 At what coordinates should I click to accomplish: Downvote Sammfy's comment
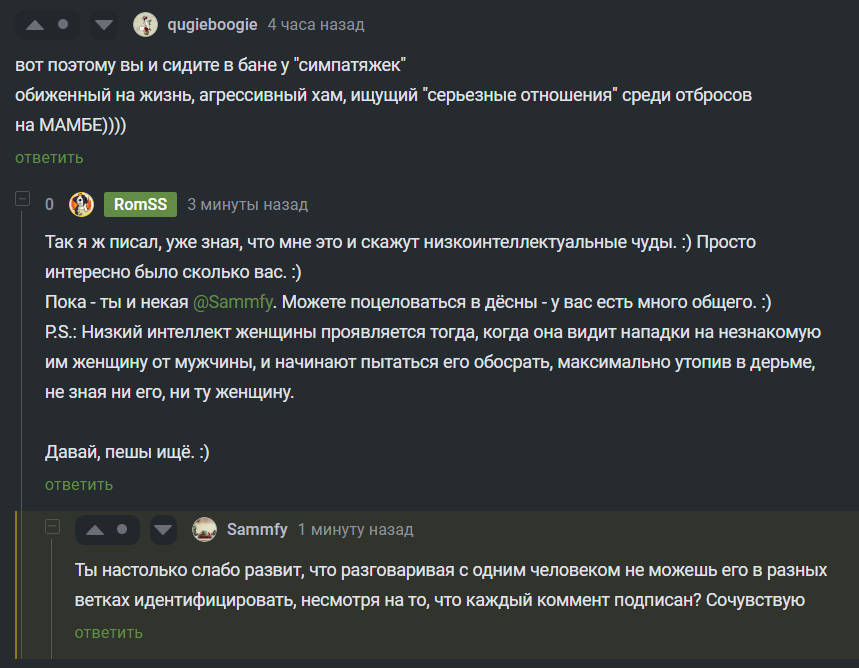pyautogui.click(x=163, y=530)
